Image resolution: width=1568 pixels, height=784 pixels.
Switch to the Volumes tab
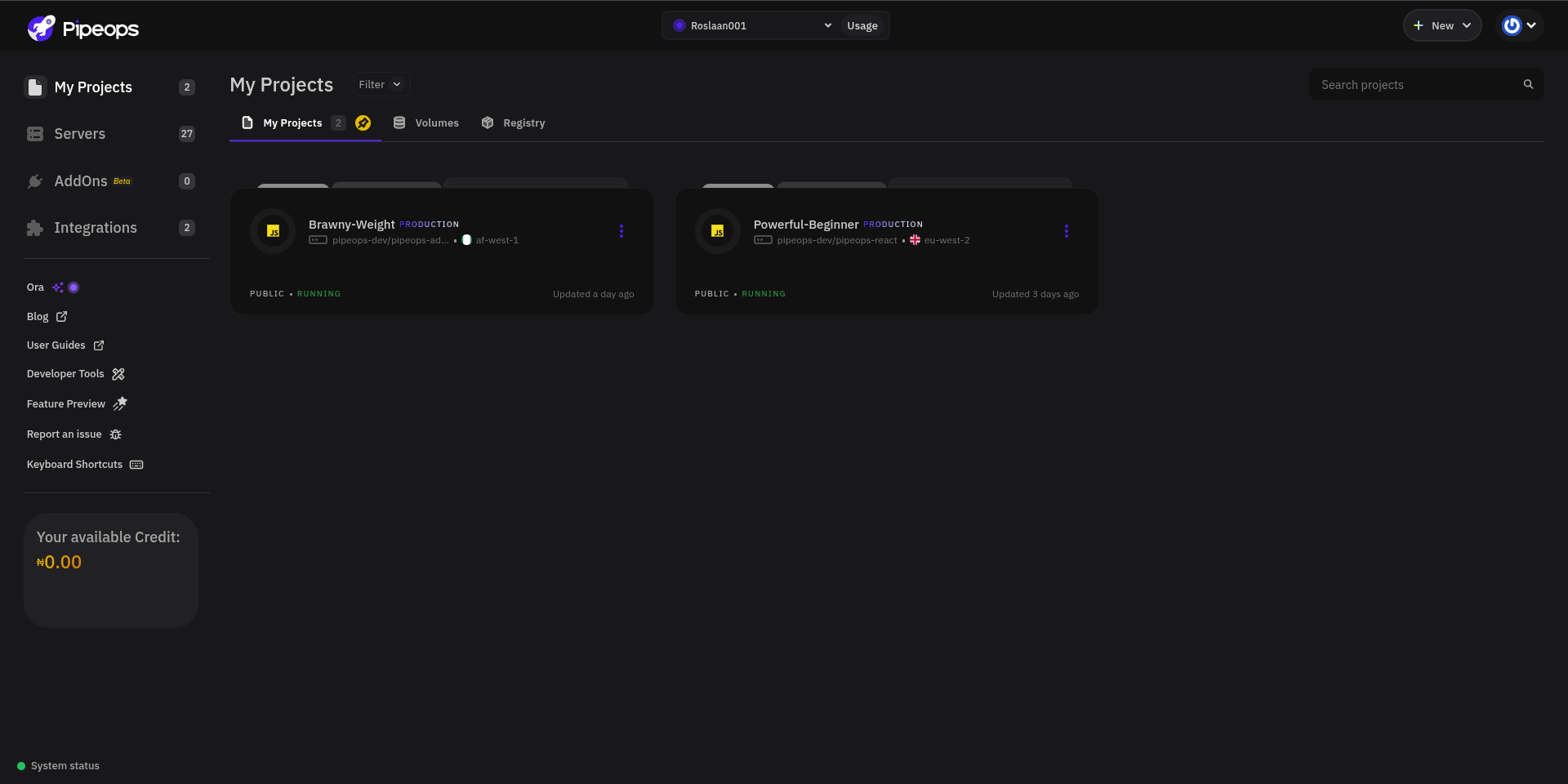(x=426, y=123)
